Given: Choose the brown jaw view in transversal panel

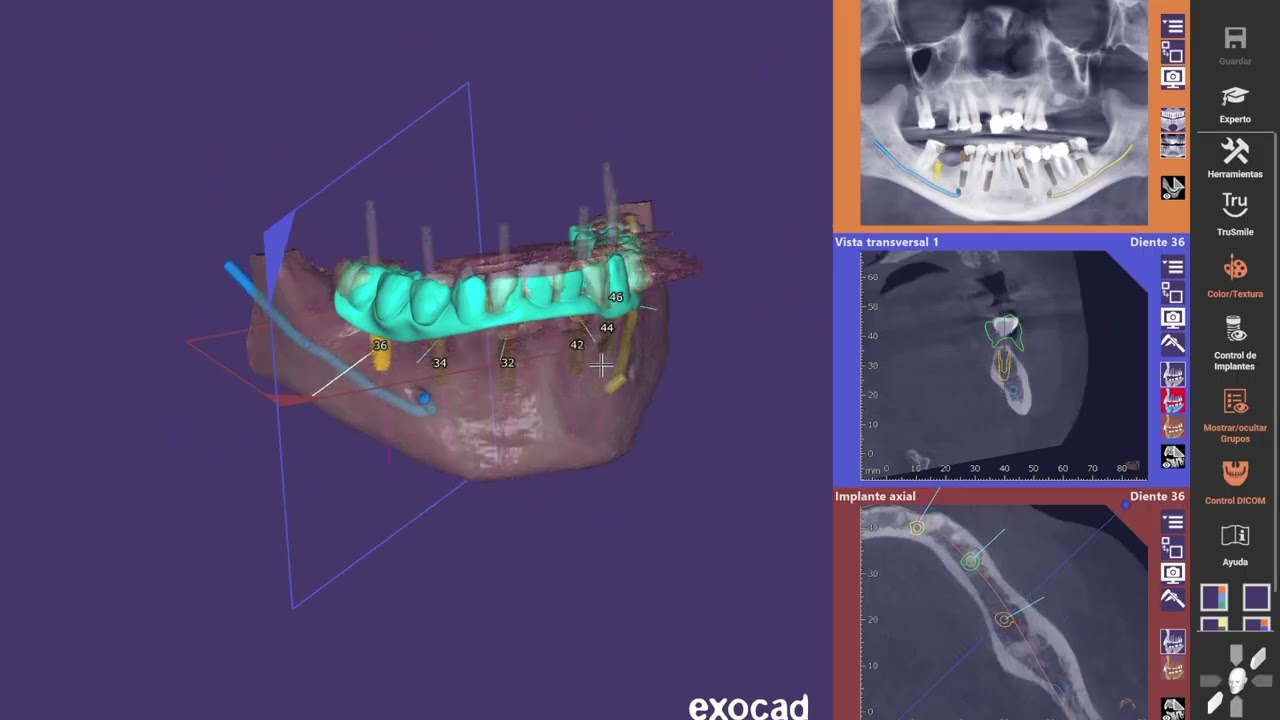Looking at the screenshot, I should 1173,427.
